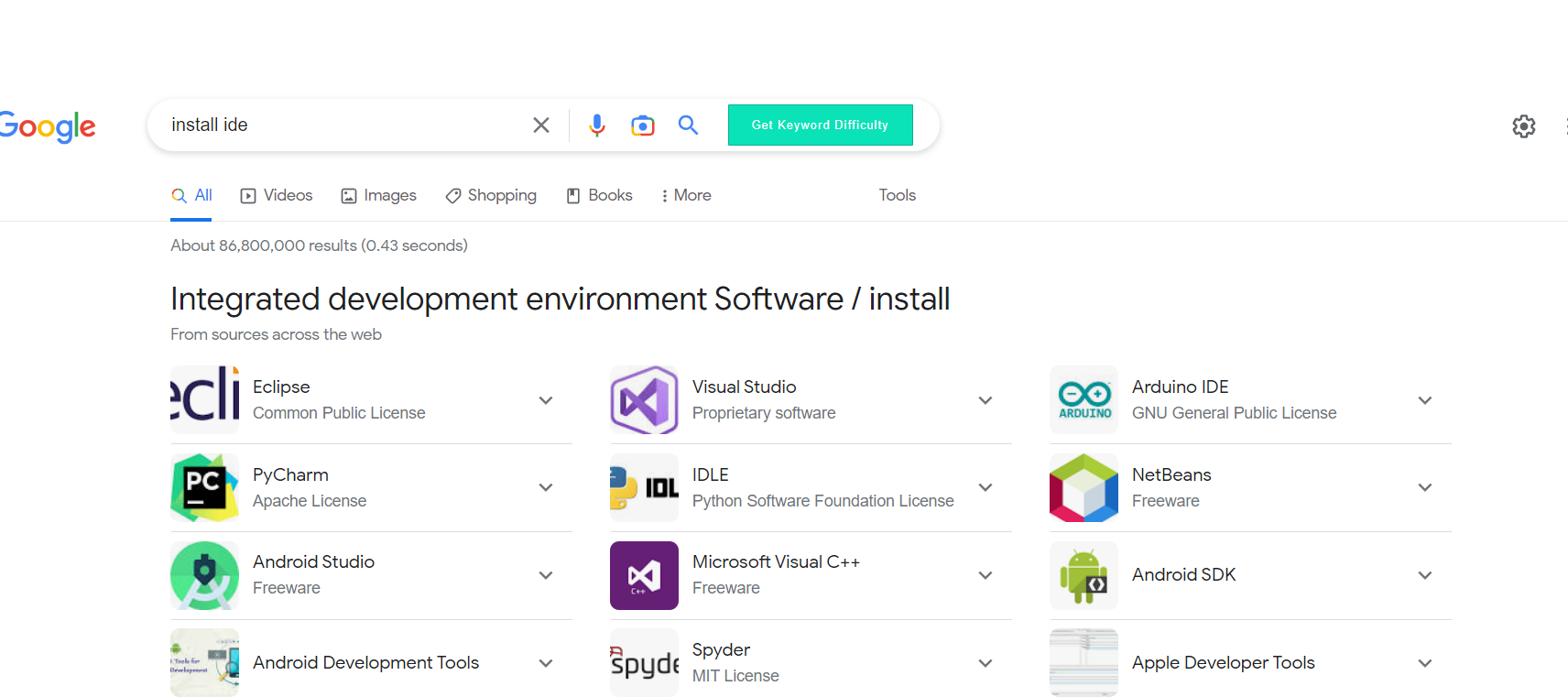Open search by image camera icon
The height and width of the screenshot is (697, 1568).
pos(643,125)
